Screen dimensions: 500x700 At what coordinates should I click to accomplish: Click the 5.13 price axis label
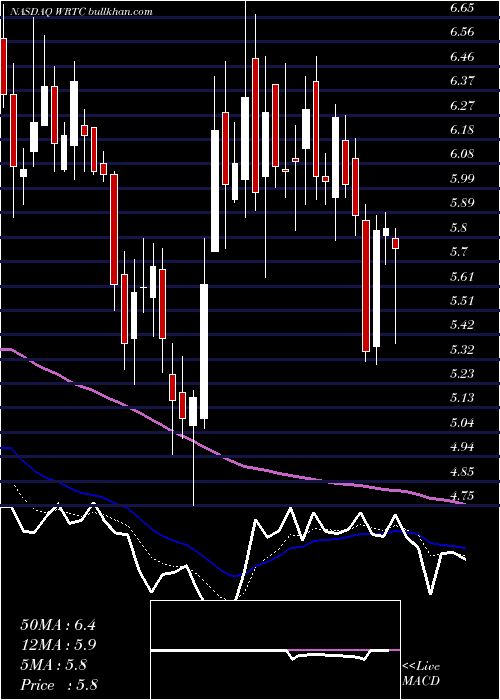(x=462, y=397)
